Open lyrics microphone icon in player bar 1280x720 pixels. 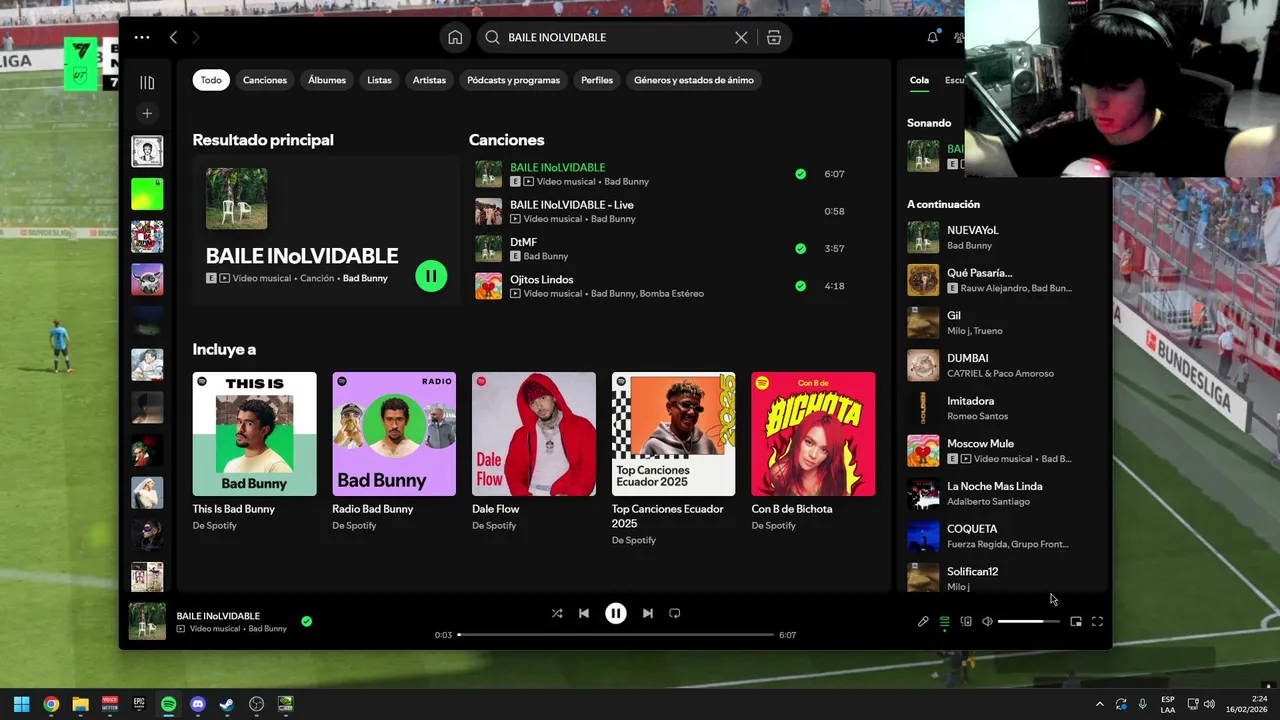[923, 621]
